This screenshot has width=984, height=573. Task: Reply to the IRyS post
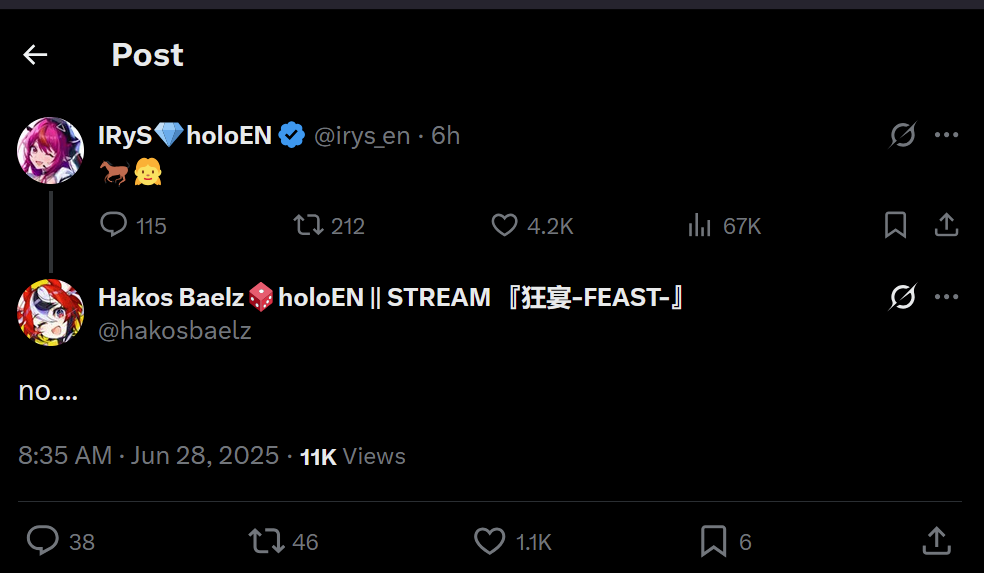(114, 225)
